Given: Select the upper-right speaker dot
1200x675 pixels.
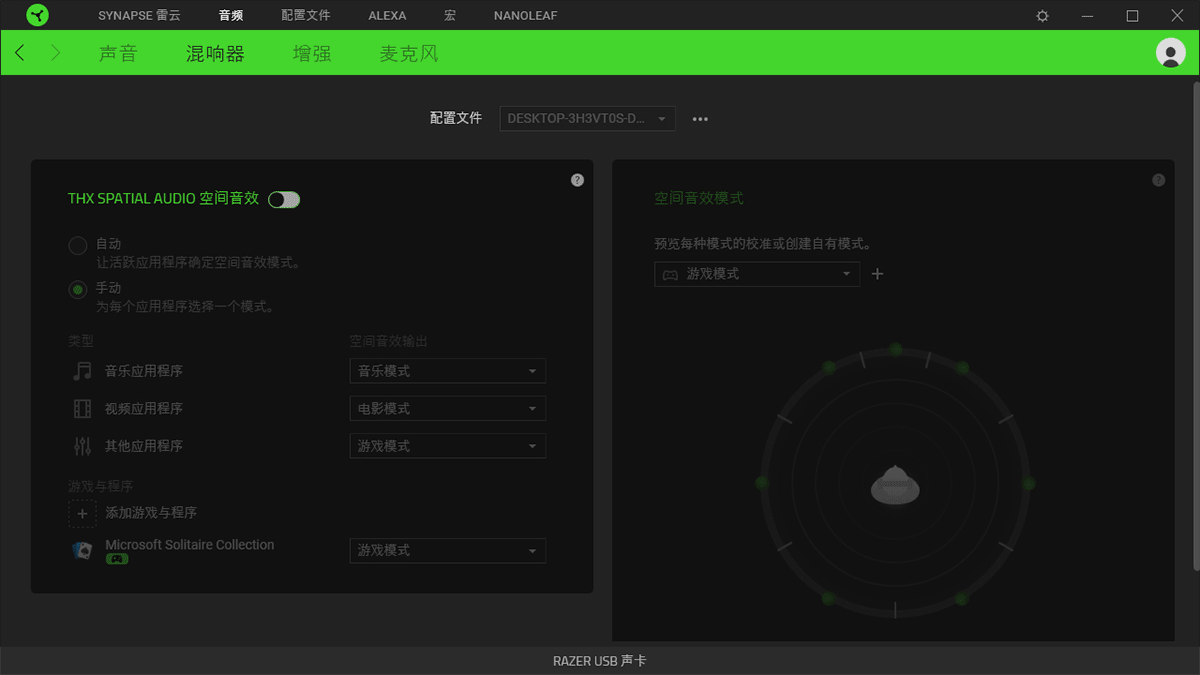Looking at the screenshot, I should [x=962, y=368].
